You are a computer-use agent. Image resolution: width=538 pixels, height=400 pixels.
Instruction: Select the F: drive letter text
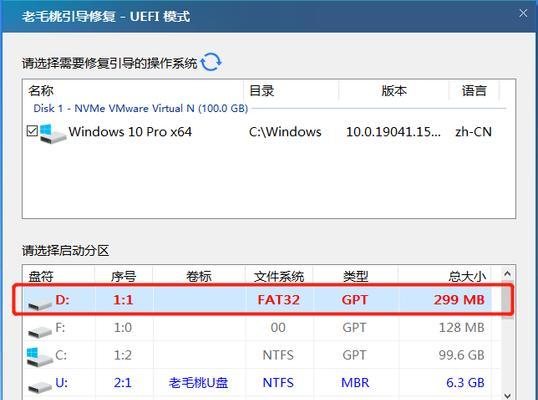pyautogui.click(x=60, y=327)
